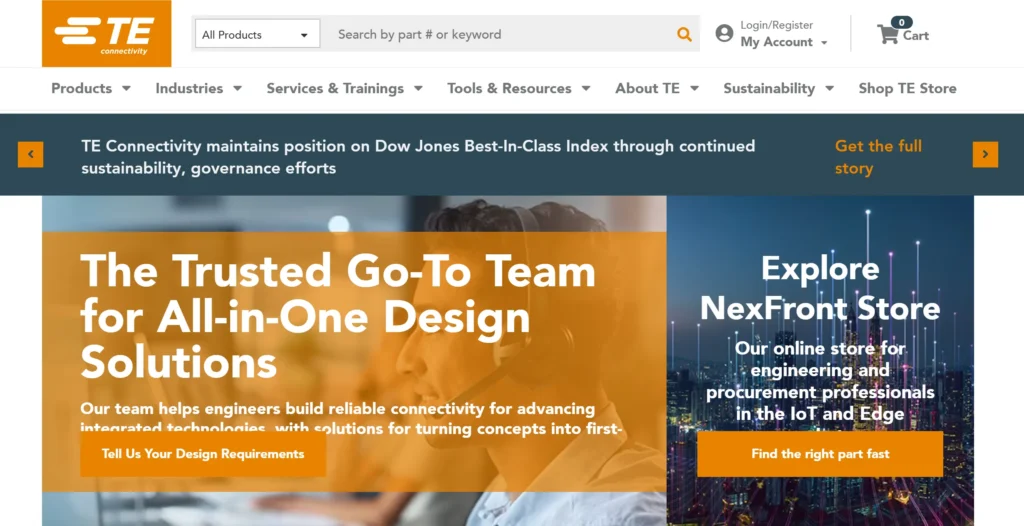Open the Shop TE Store link
This screenshot has width=1024, height=526.
907,88
